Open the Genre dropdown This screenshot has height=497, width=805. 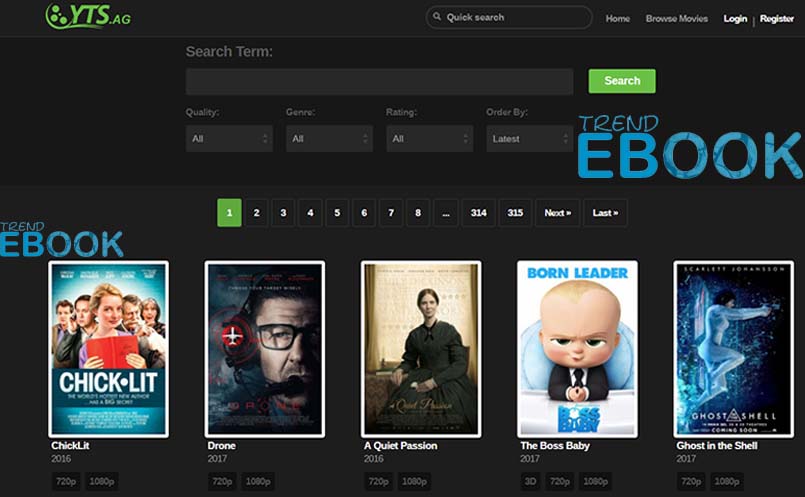329,139
